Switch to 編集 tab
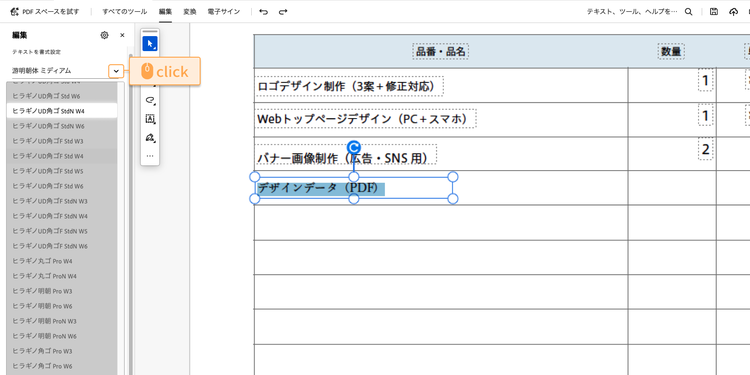The image size is (750, 375). [165, 12]
